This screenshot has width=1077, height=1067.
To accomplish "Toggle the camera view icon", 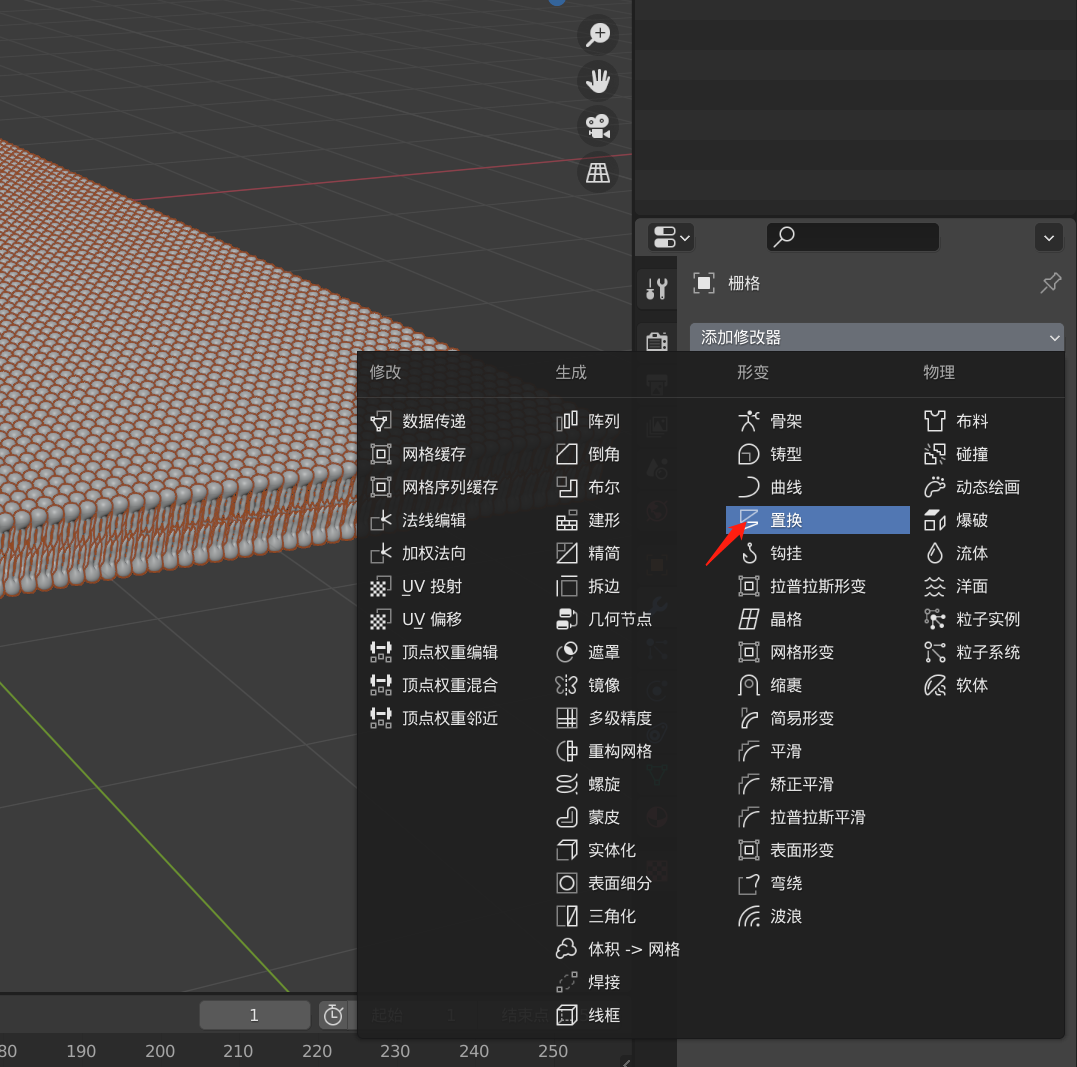I will tap(598, 126).
